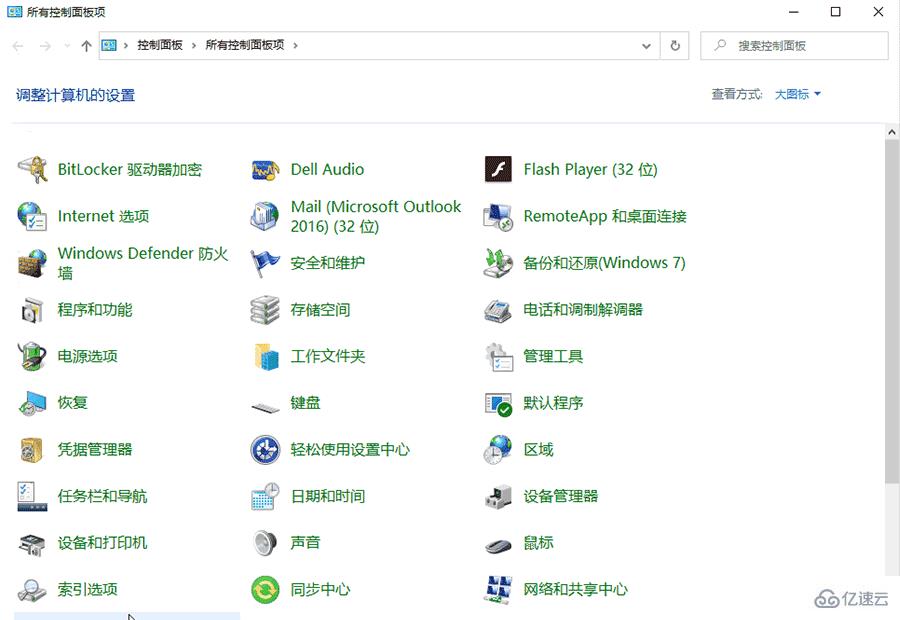Click the scrollbar up arrow
Viewport: 900px width, 620px height.
[891, 132]
